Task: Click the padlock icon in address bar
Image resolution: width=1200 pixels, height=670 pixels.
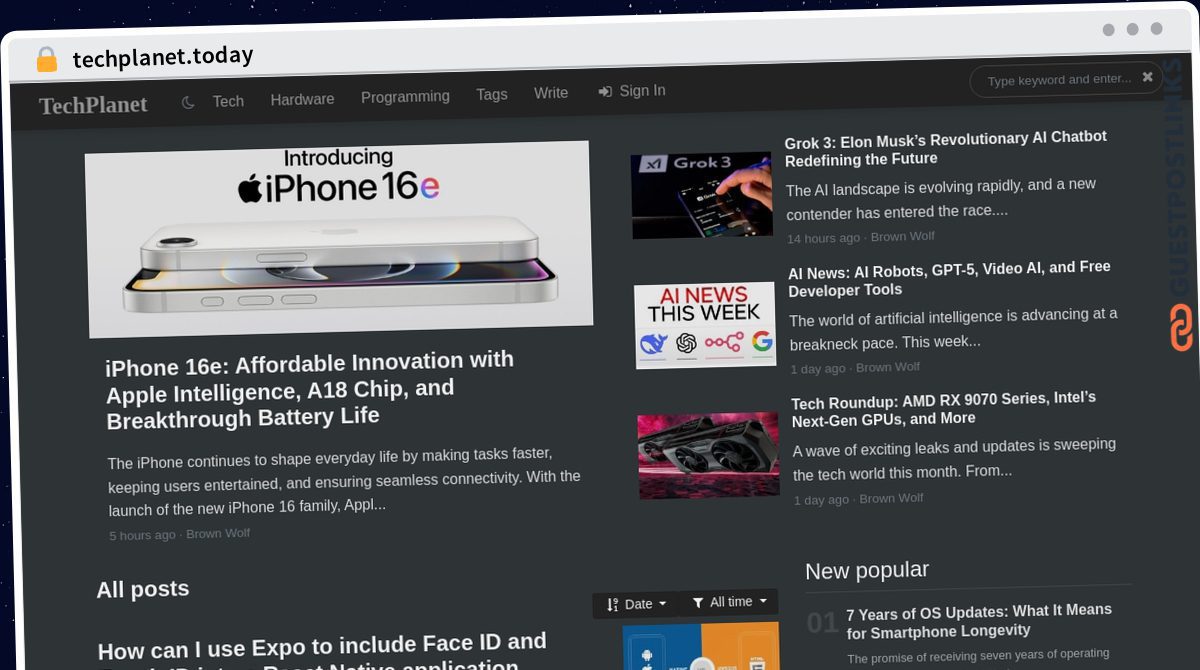Action: coord(46,60)
